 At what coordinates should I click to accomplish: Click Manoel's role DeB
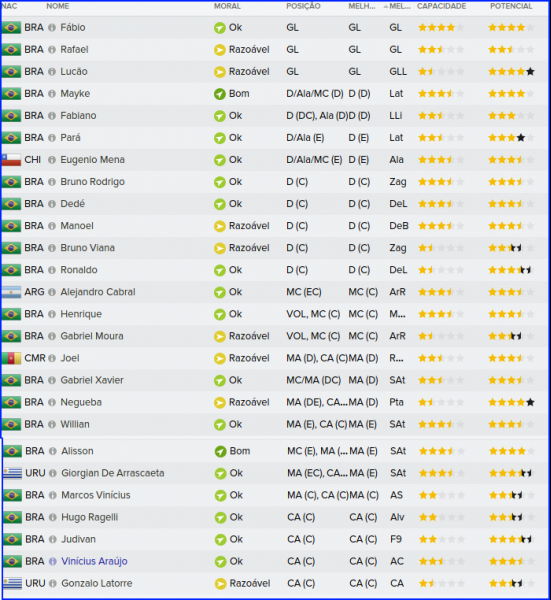pyautogui.click(x=399, y=226)
